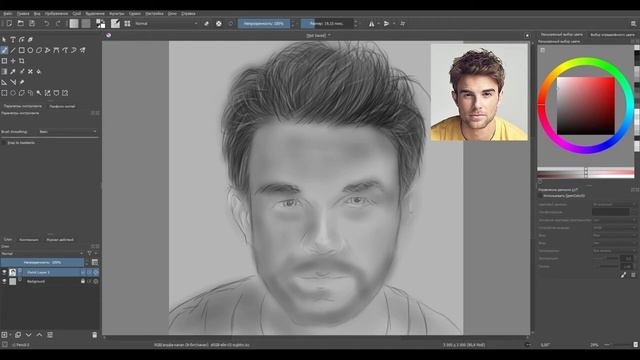The width and height of the screenshot is (640, 360).
Task: Select the Multibrush tool
Action: tap(82, 50)
